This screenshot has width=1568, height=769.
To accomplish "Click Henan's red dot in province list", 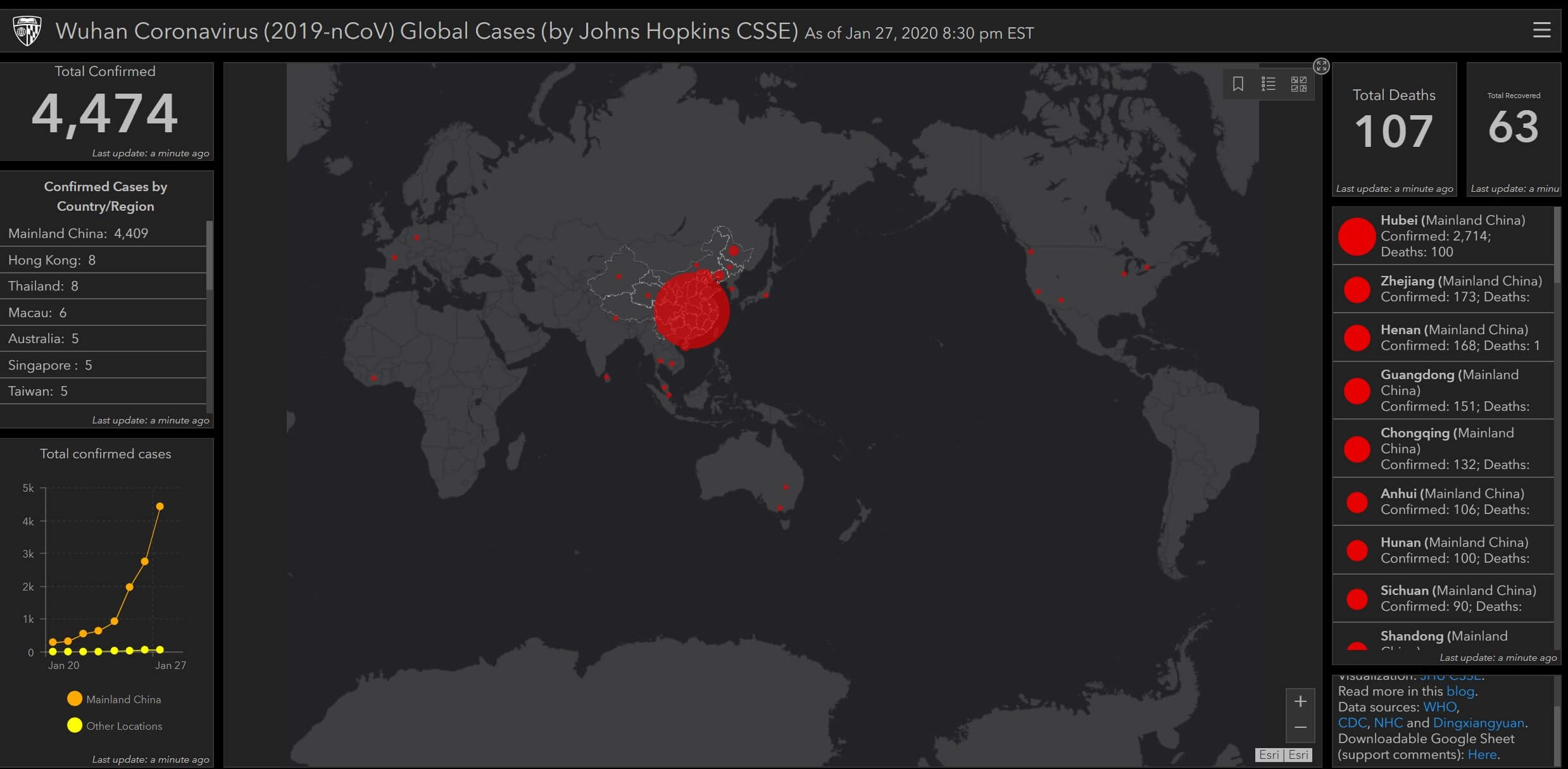I will [1357, 338].
